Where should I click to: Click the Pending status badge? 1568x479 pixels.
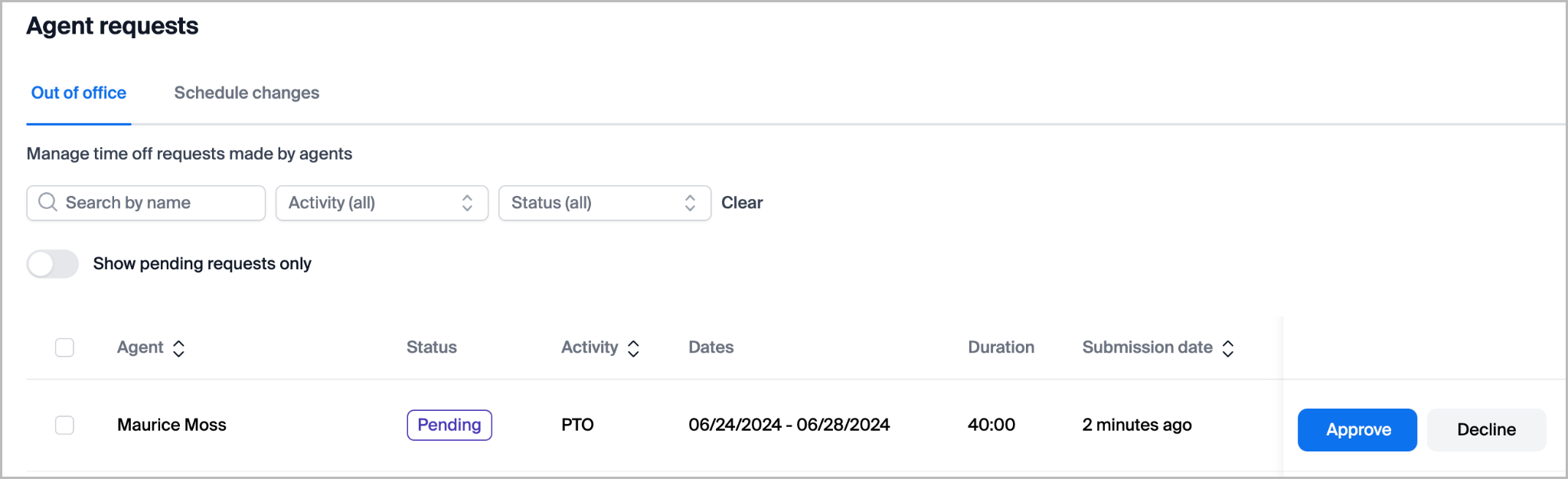(x=449, y=425)
